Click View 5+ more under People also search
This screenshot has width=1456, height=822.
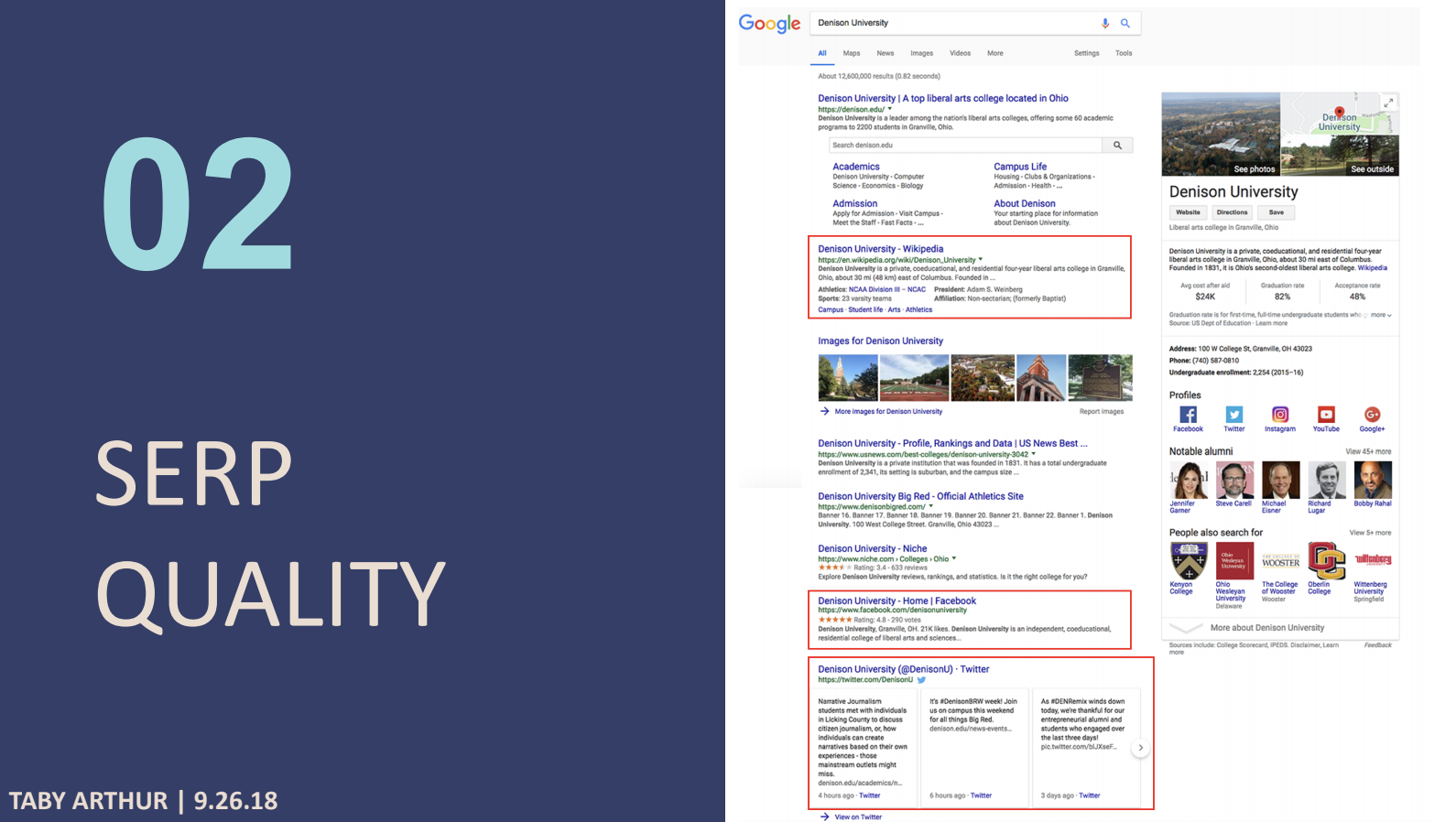point(1370,533)
